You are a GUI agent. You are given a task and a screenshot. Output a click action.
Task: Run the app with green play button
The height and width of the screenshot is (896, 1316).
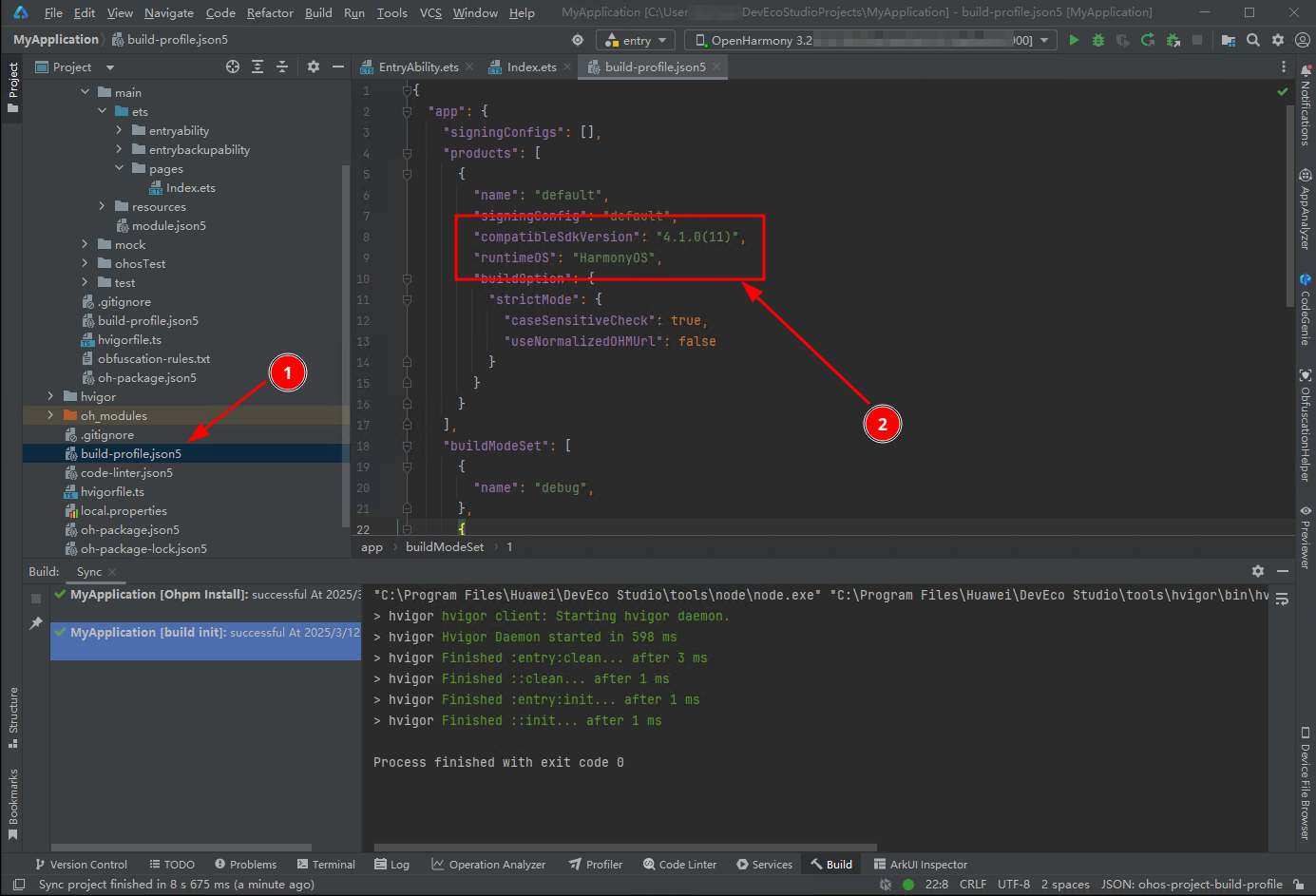pos(1074,40)
